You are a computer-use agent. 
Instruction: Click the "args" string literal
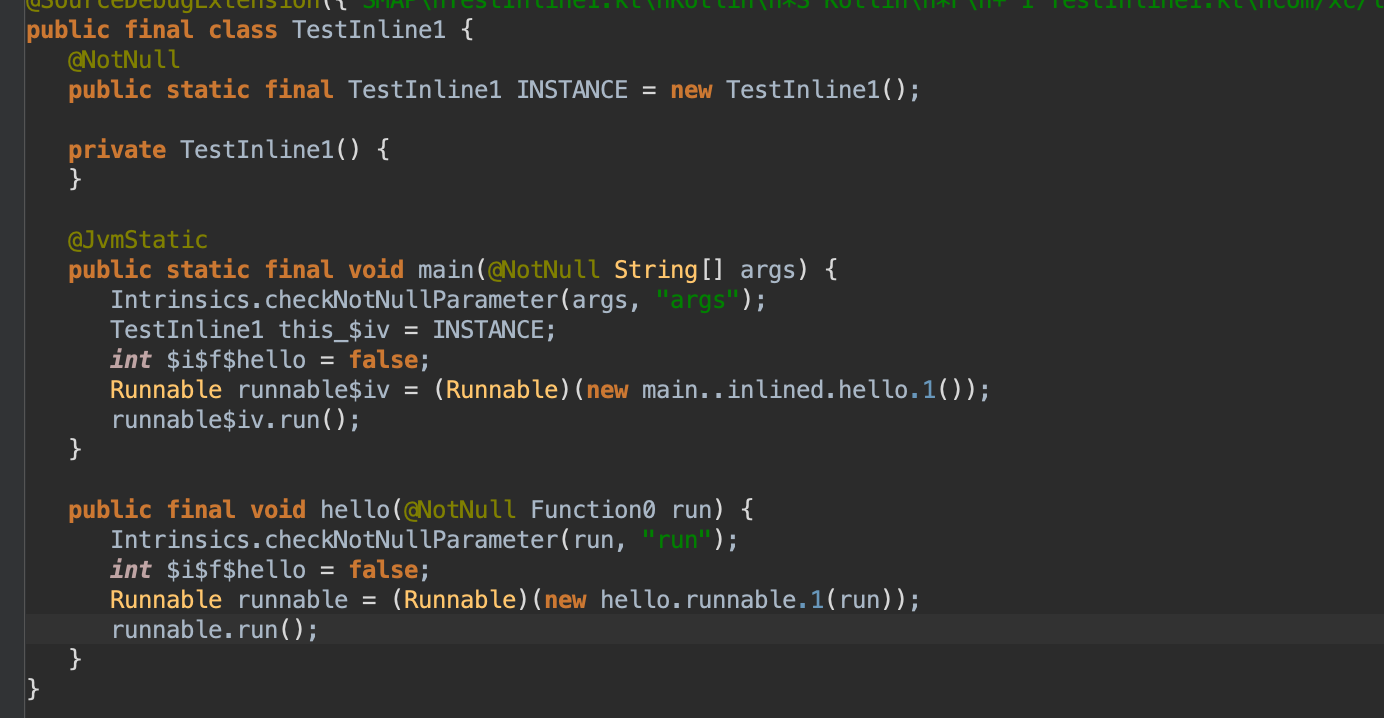point(697,300)
